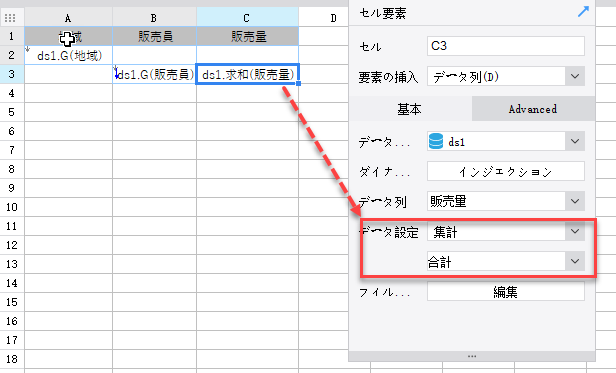Click the インジェクション button

[x=506, y=171]
